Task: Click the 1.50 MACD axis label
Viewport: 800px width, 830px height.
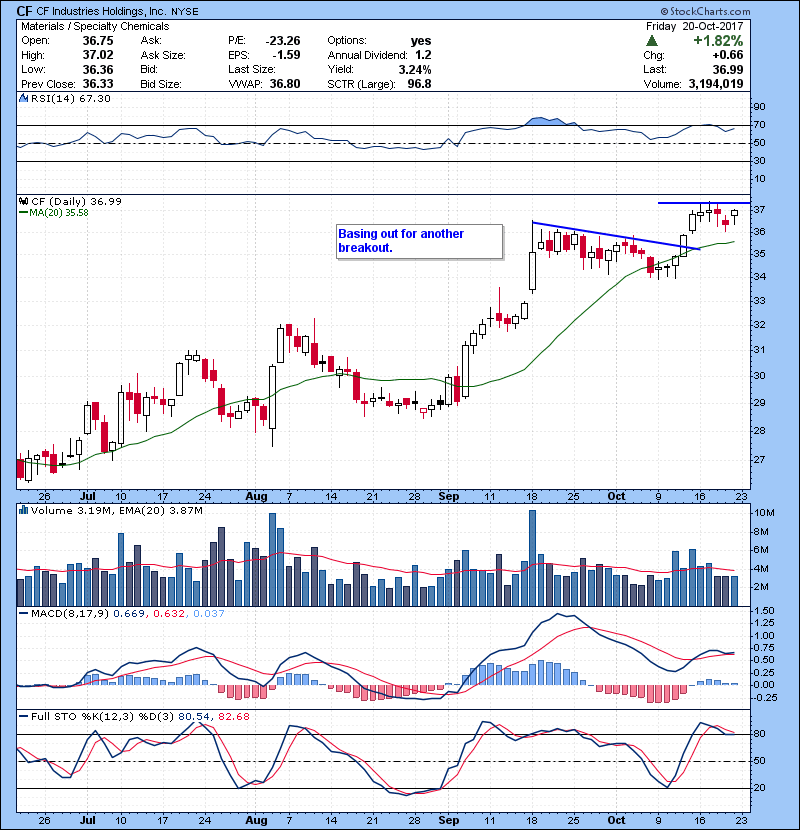Action: pyautogui.click(x=763, y=610)
